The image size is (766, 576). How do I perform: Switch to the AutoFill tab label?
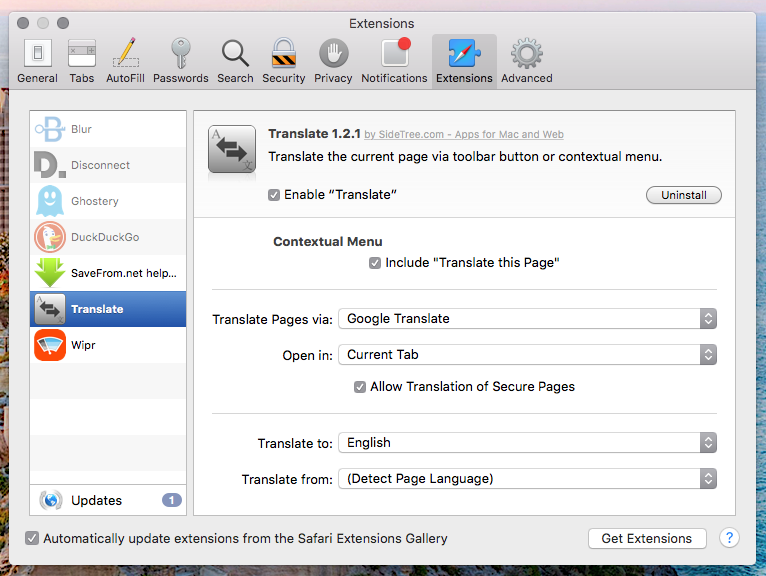pos(126,78)
